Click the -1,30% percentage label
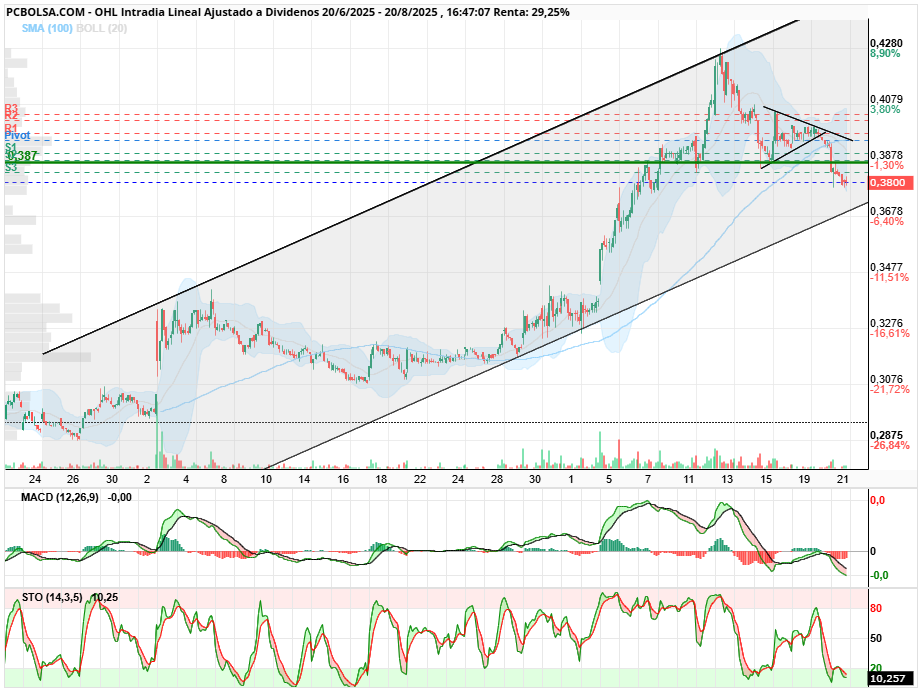 tap(887, 166)
